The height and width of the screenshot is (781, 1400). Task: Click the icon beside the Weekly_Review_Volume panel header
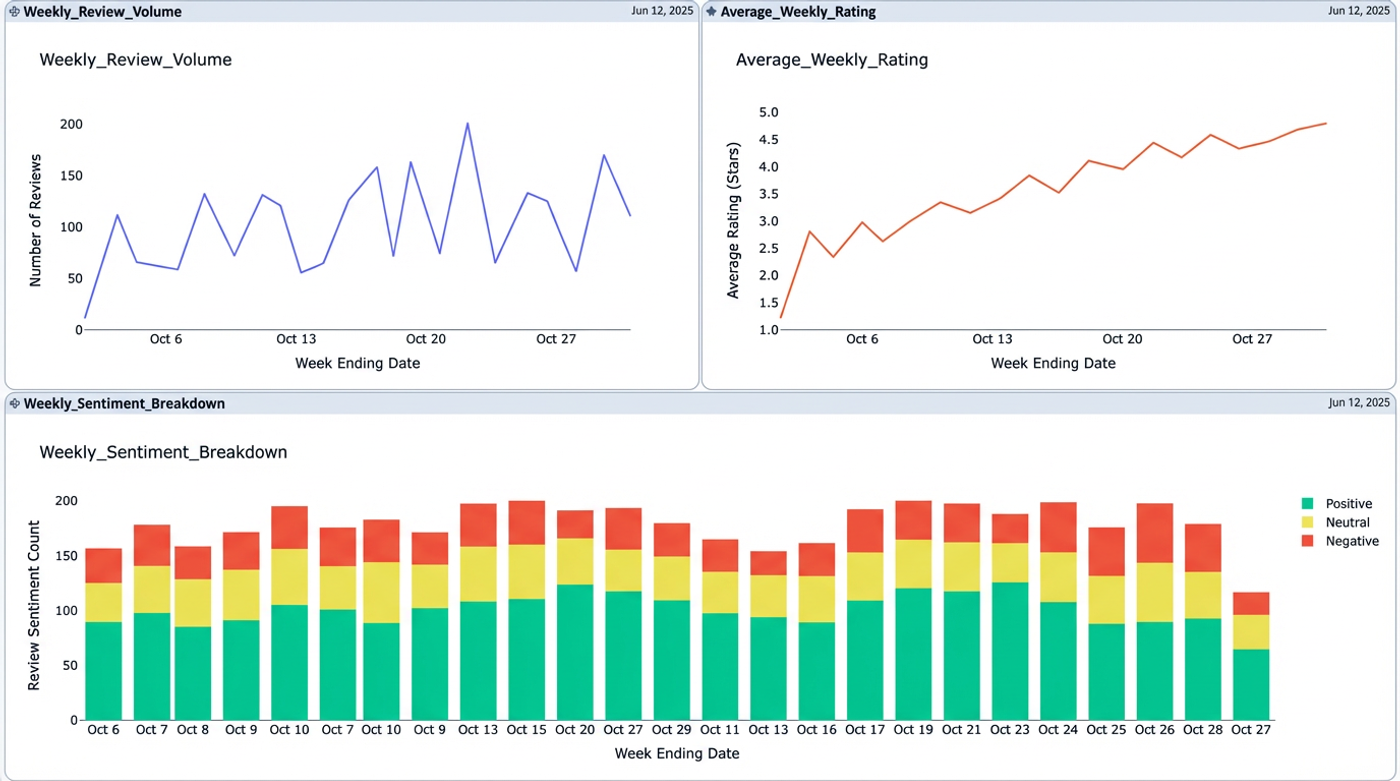click(x=15, y=12)
